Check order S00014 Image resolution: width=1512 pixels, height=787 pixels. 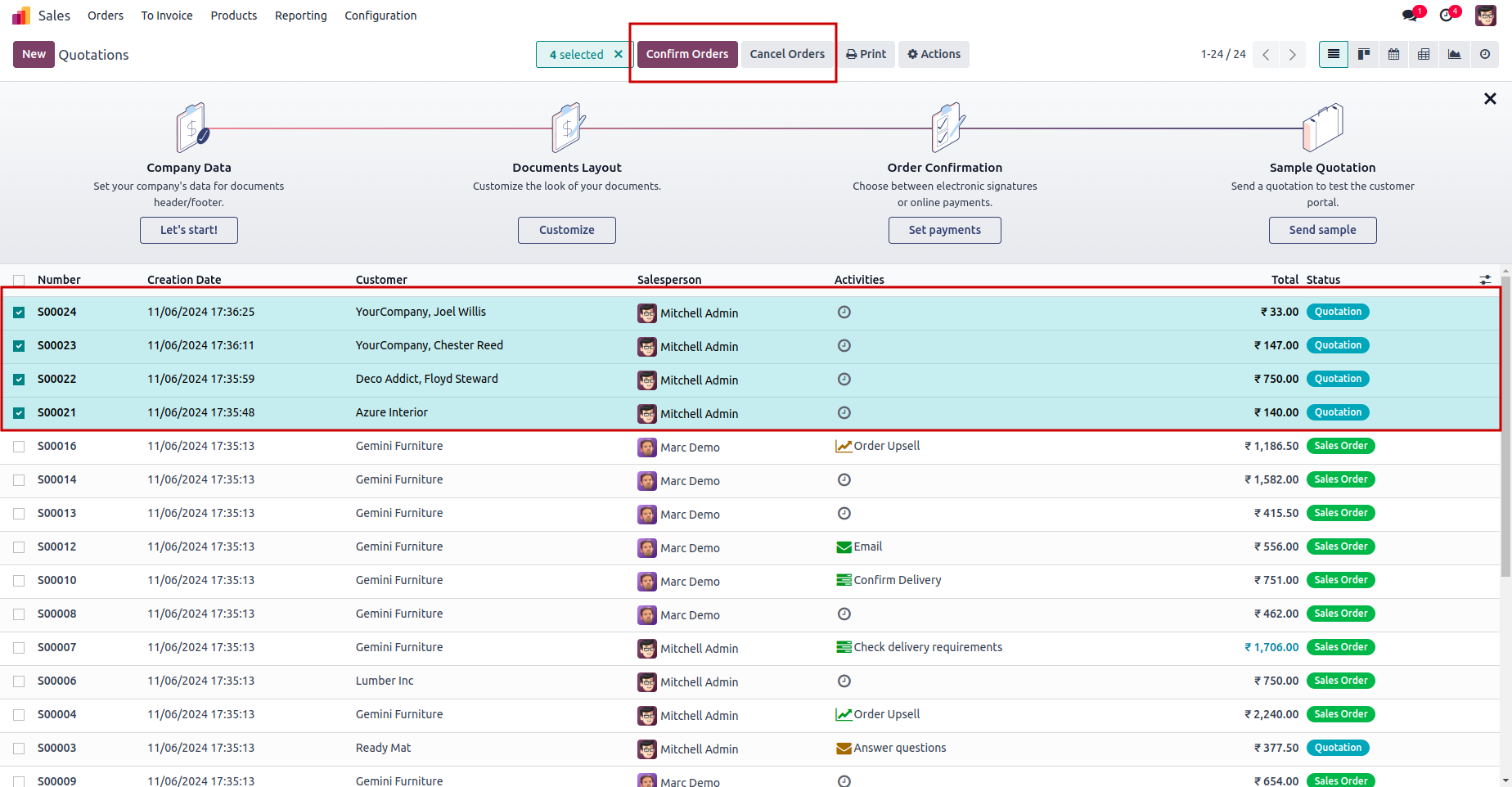[19, 480]
